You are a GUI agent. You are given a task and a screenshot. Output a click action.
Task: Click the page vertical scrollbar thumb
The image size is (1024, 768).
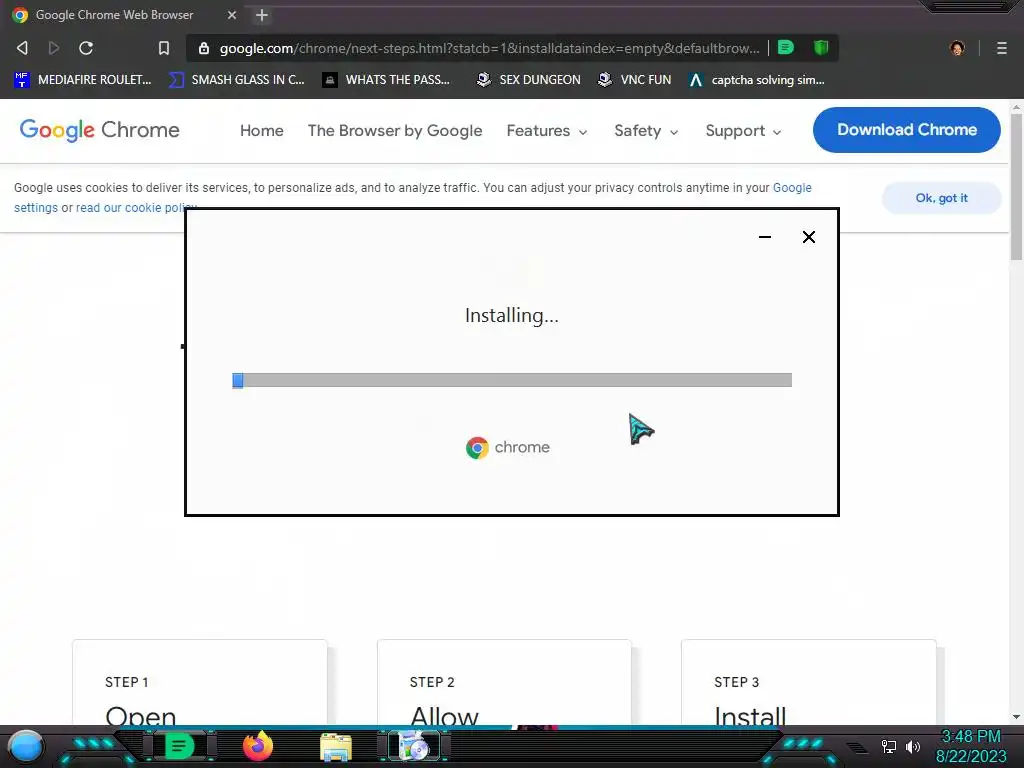(1016, 187)
